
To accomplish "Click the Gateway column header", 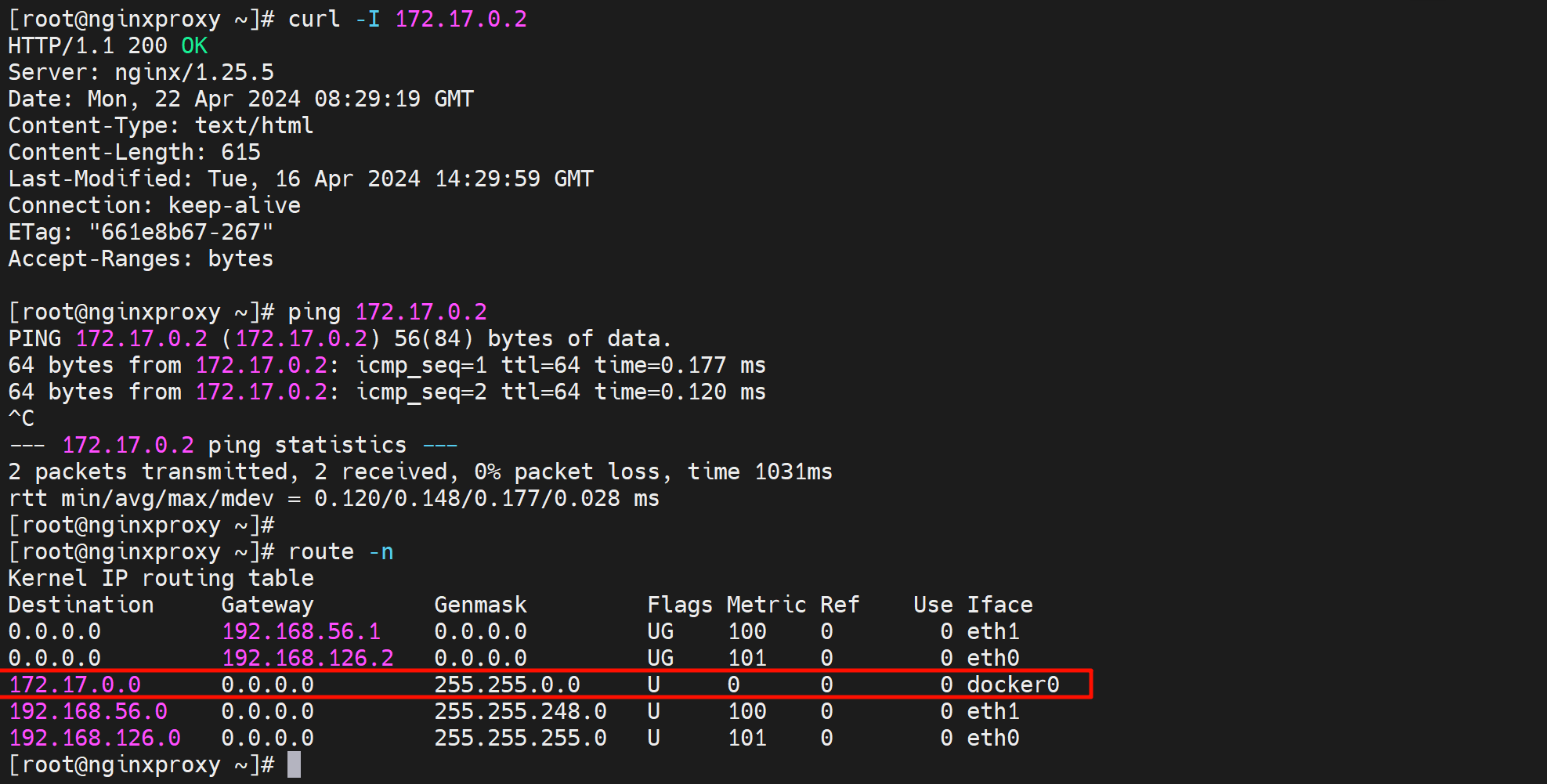I will click(x=267, y=605).
